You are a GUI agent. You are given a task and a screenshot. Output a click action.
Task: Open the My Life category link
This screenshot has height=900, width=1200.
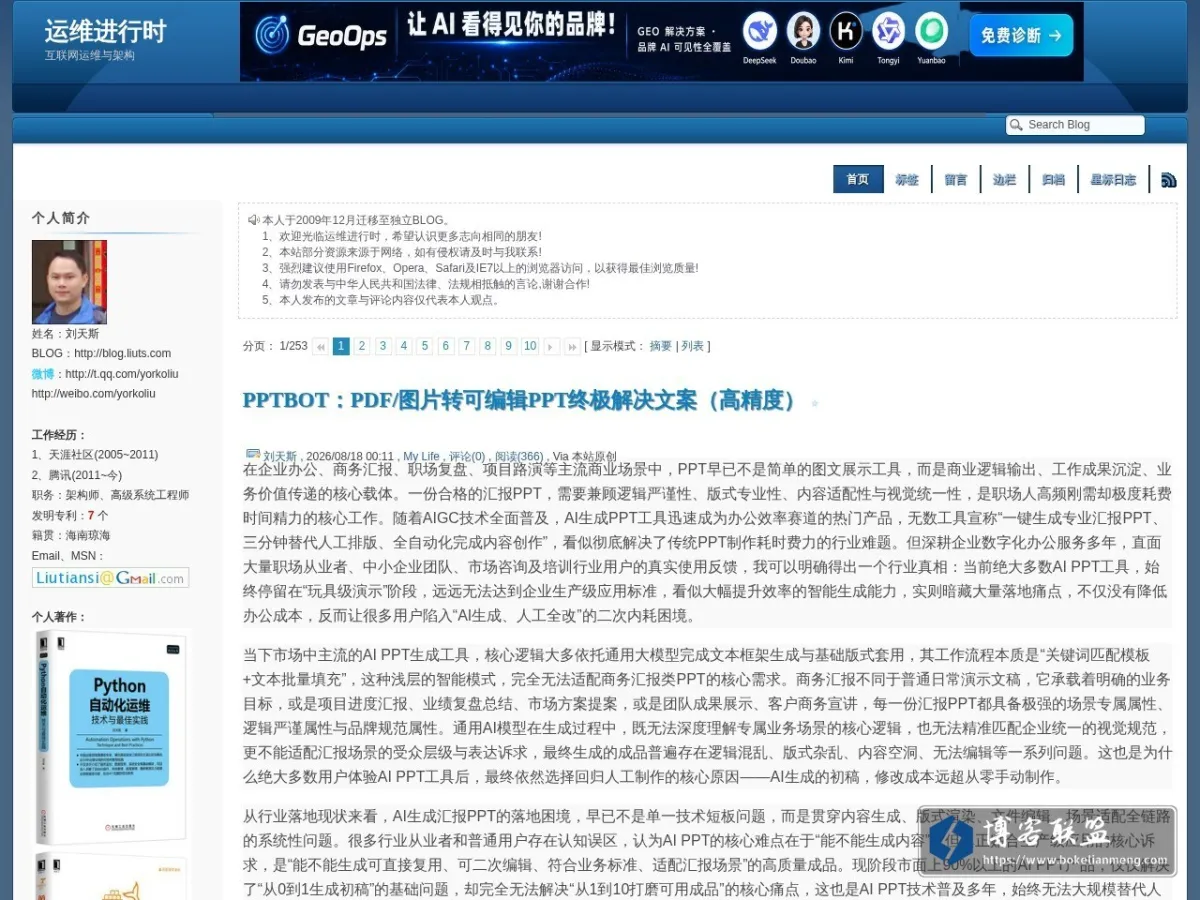coord(421,456)
